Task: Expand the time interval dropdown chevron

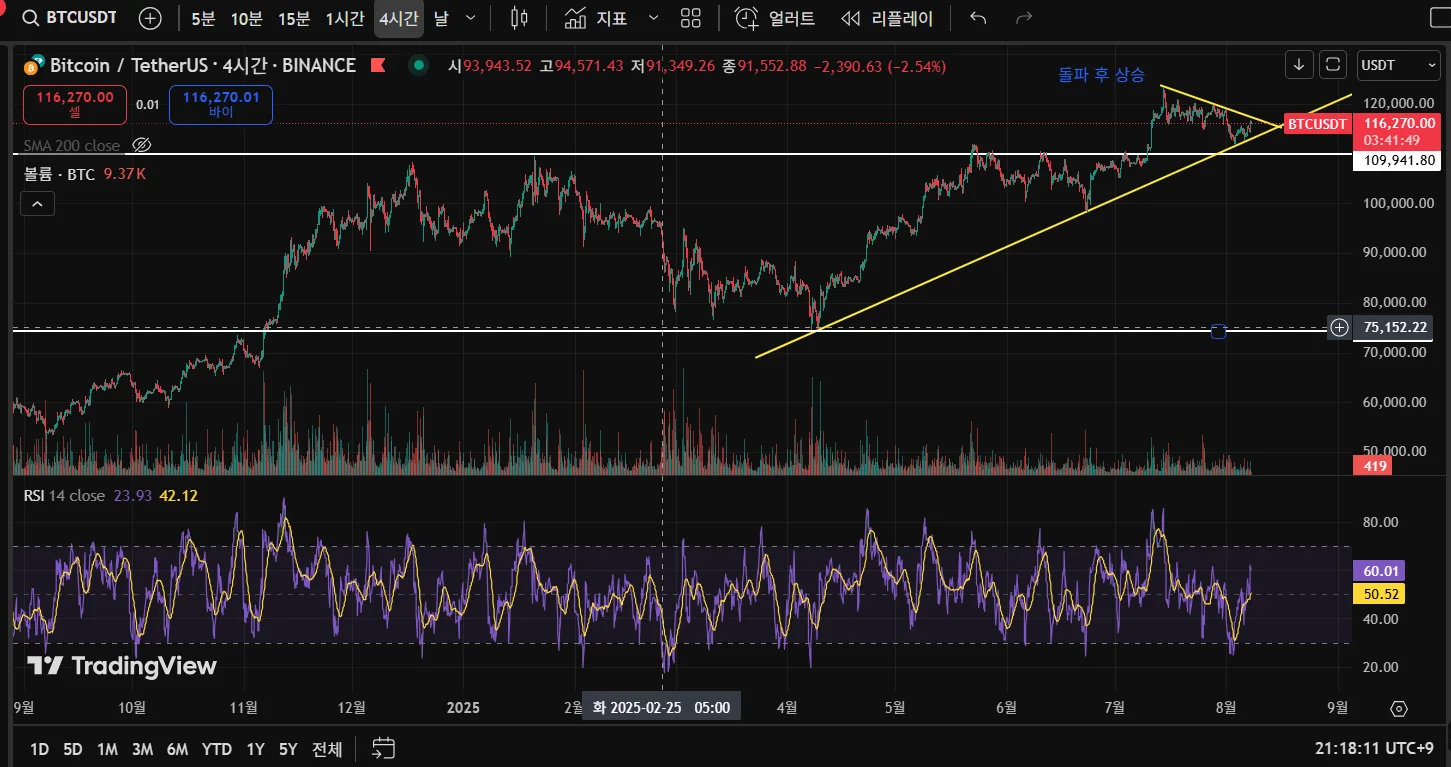Action: [471, 18]
